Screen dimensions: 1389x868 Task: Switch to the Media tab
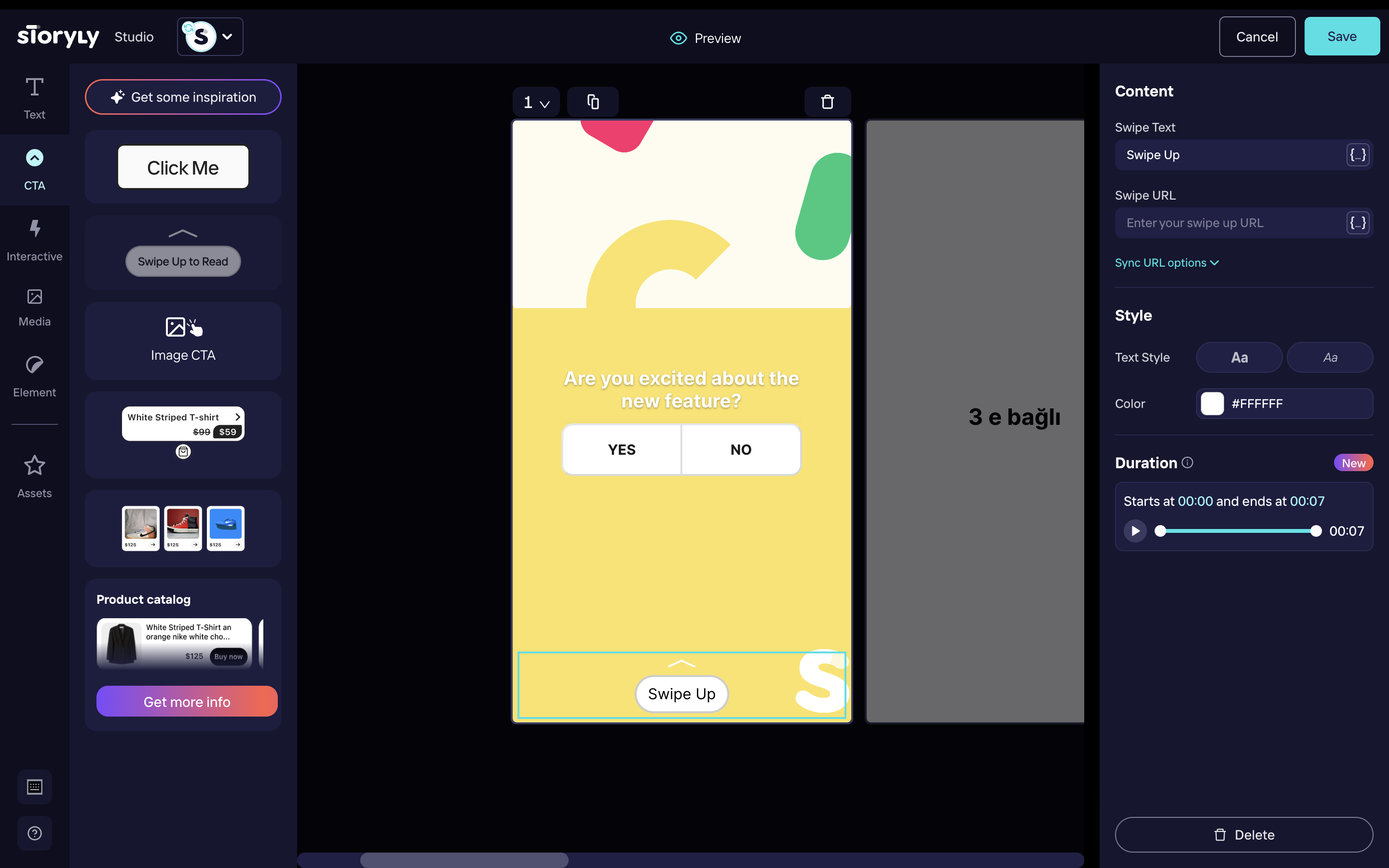[x=34, y=308]
